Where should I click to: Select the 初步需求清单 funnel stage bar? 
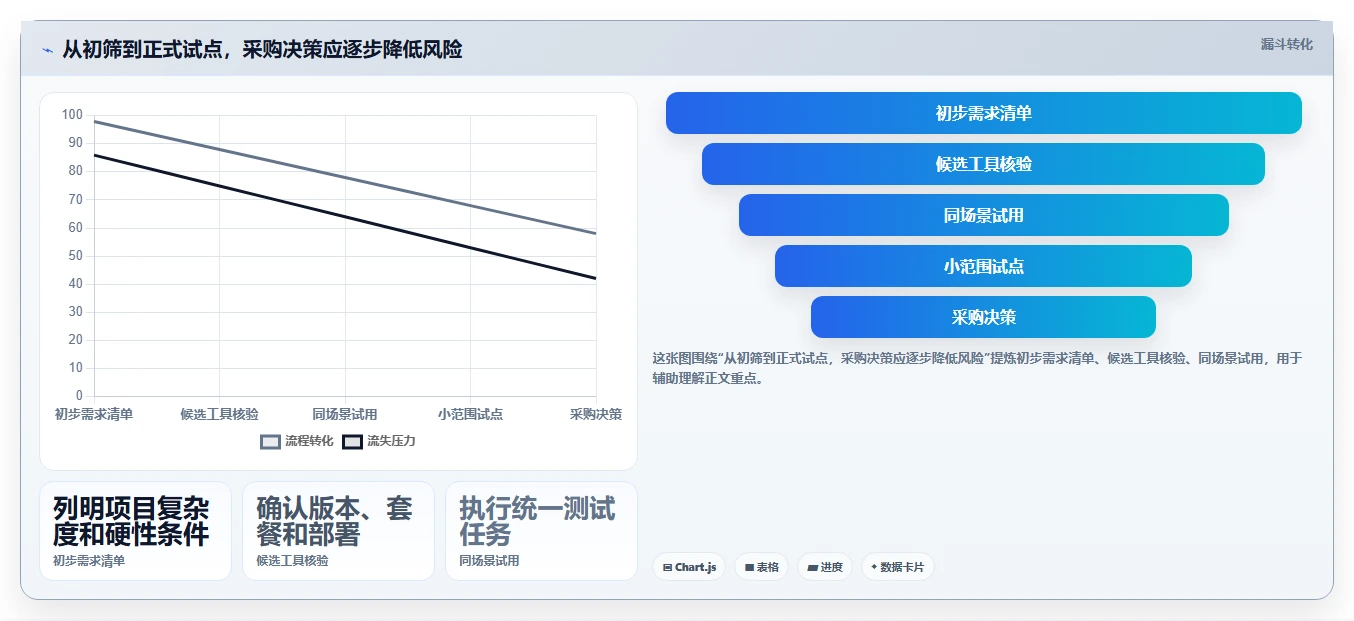pos(984,113)
